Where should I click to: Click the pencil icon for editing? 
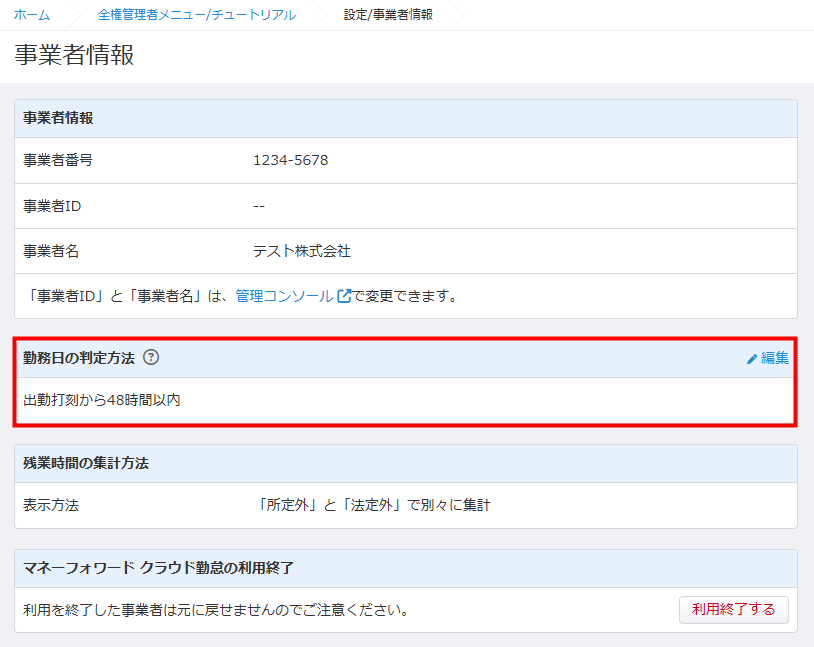(x=752, y=358)
